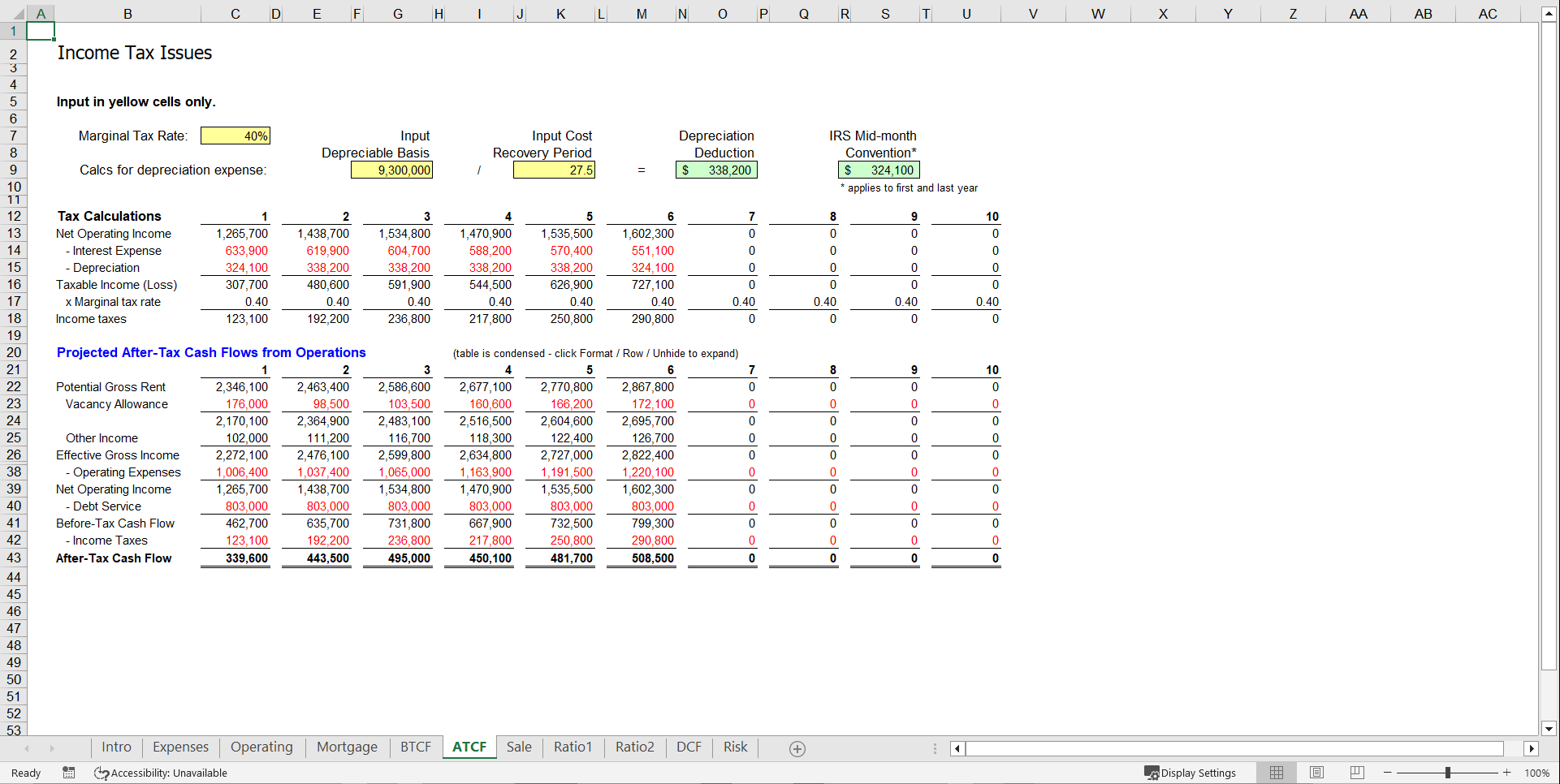Switch to Page Layout view

click(x=1316, y=773)
